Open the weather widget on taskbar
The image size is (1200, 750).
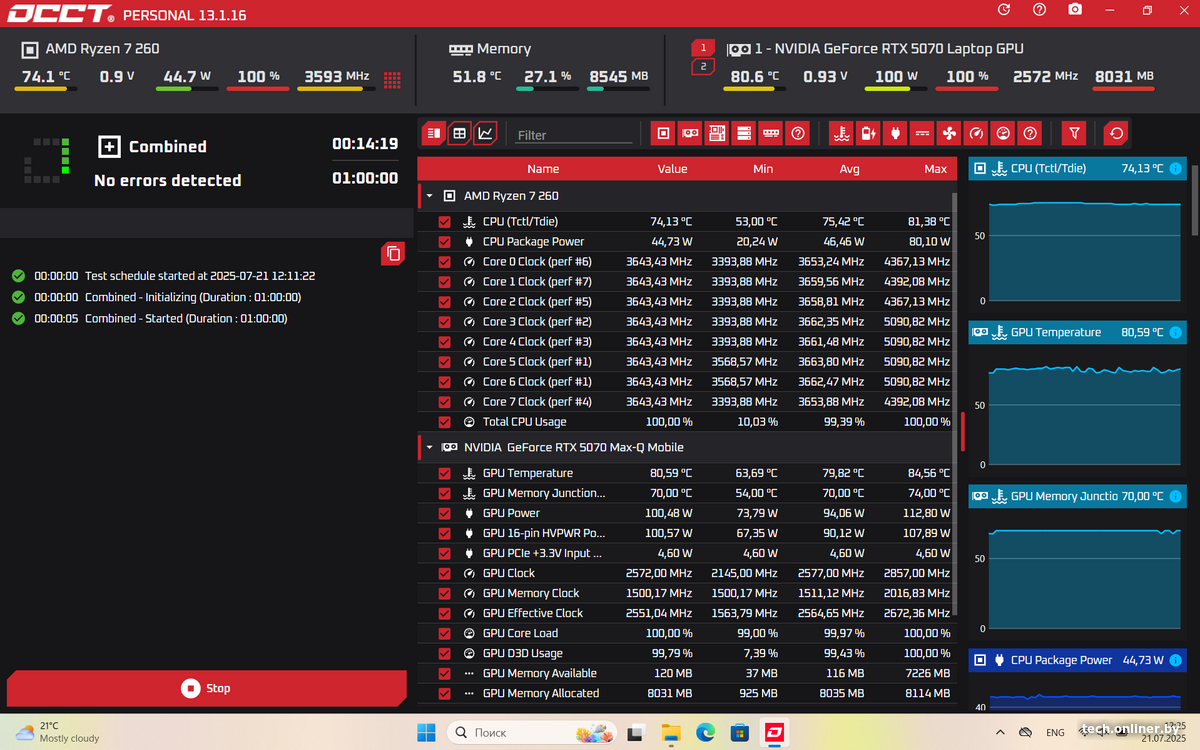pyautogui.click(x=58, y=732)
